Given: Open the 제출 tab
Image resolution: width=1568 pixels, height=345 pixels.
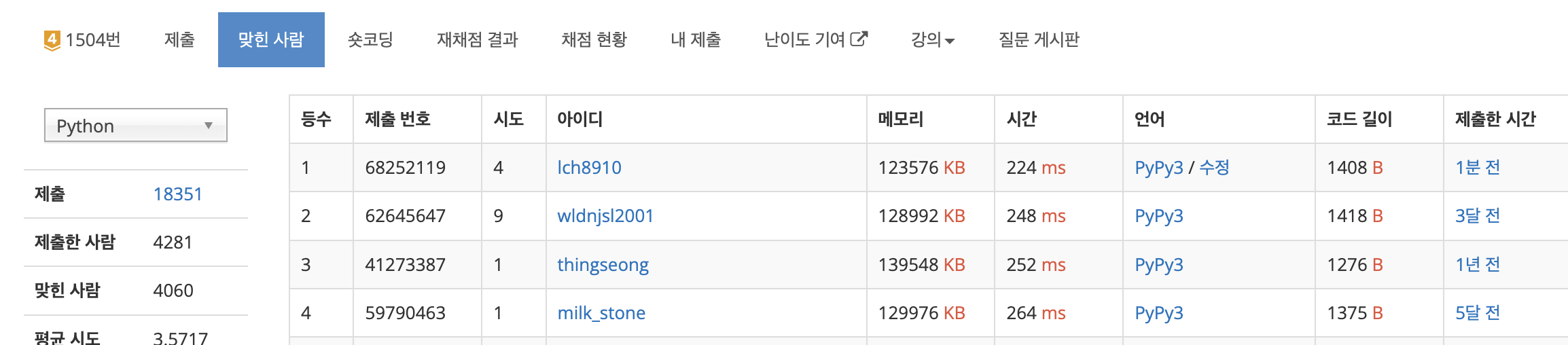Looking at the screenshot, I should coord(179,40).
